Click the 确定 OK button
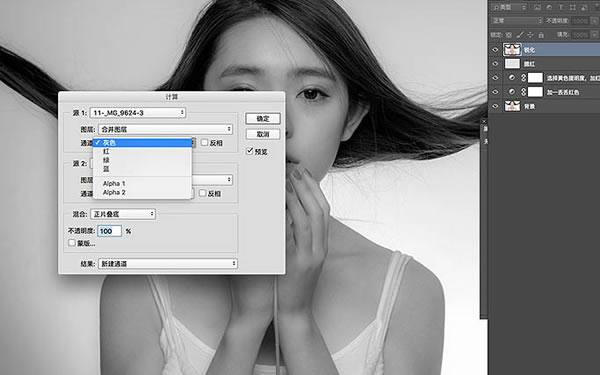The width and height of the screenshot is (600, 375). click(263, 119)
